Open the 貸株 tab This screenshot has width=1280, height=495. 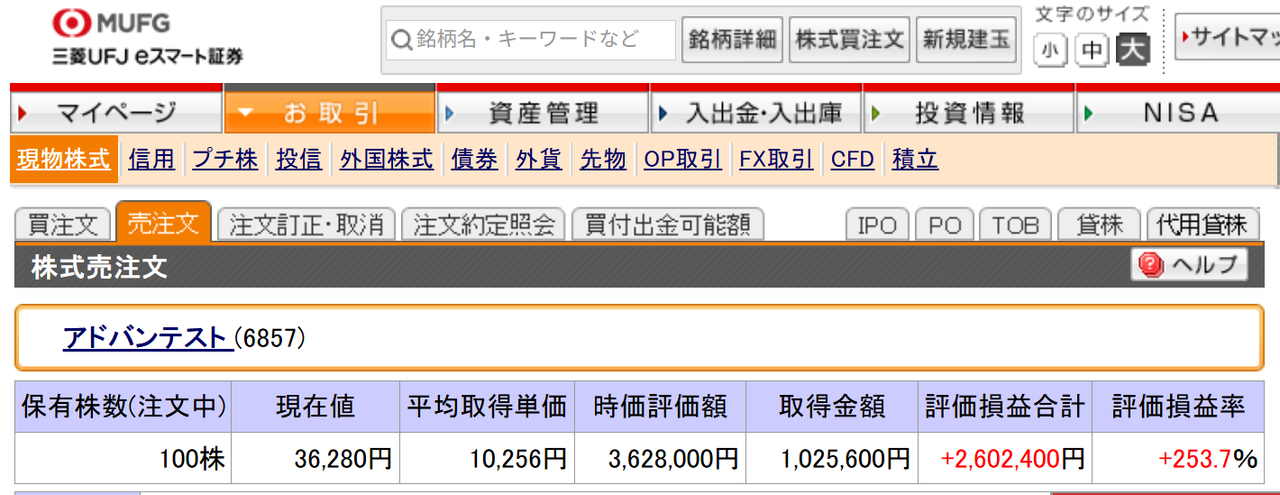(x=1100, y=224)
